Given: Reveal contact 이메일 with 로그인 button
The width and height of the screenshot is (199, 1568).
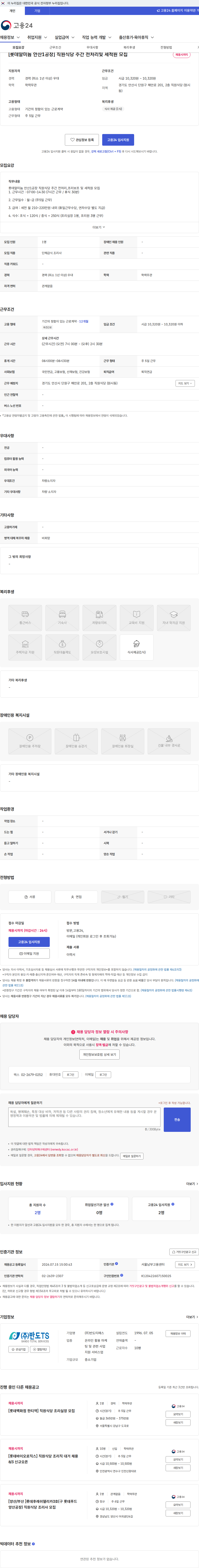Looking at the screenshot, I should click(x=103, y=1075).
